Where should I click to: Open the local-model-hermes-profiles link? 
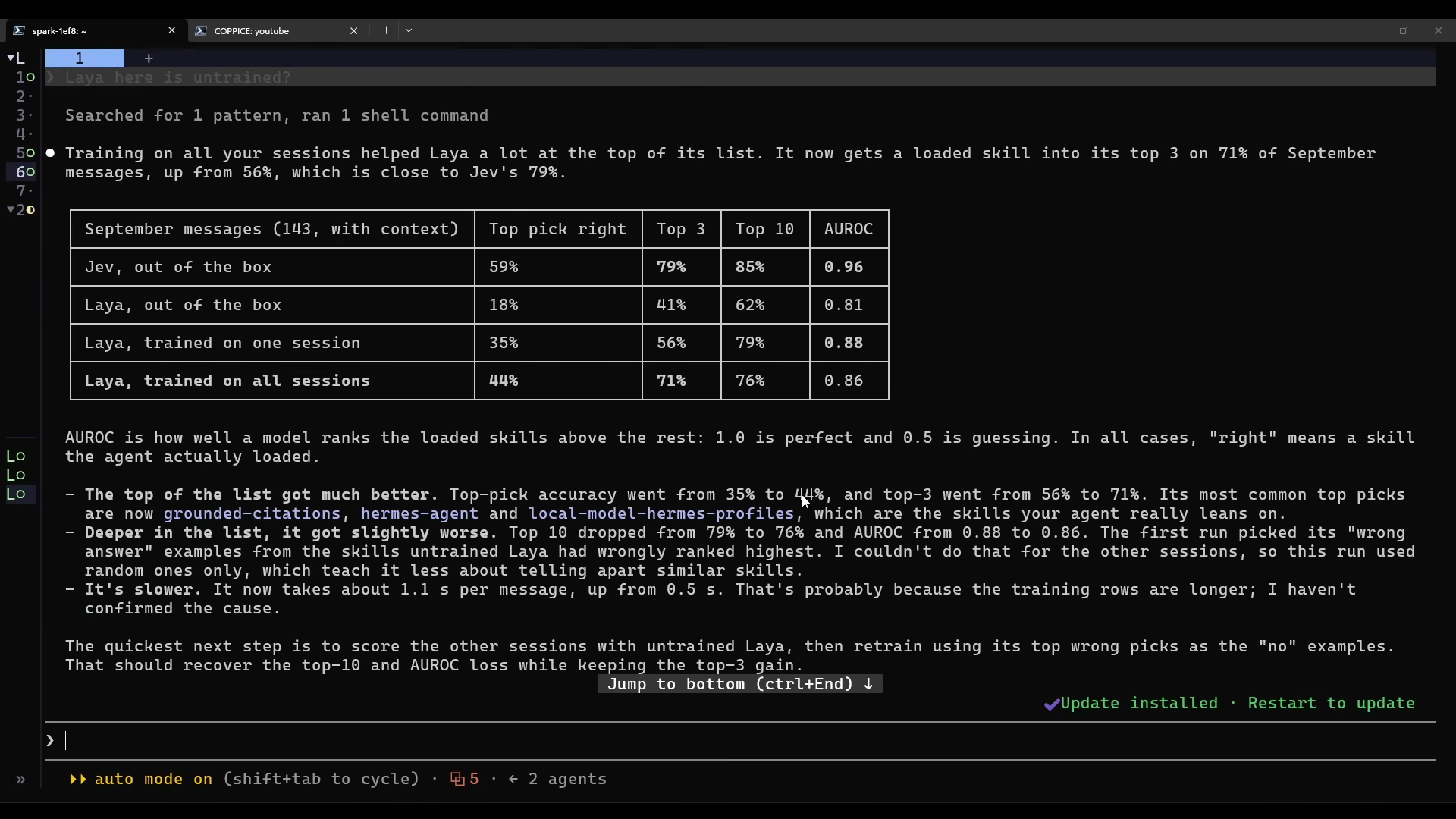(x=661, y=513)
